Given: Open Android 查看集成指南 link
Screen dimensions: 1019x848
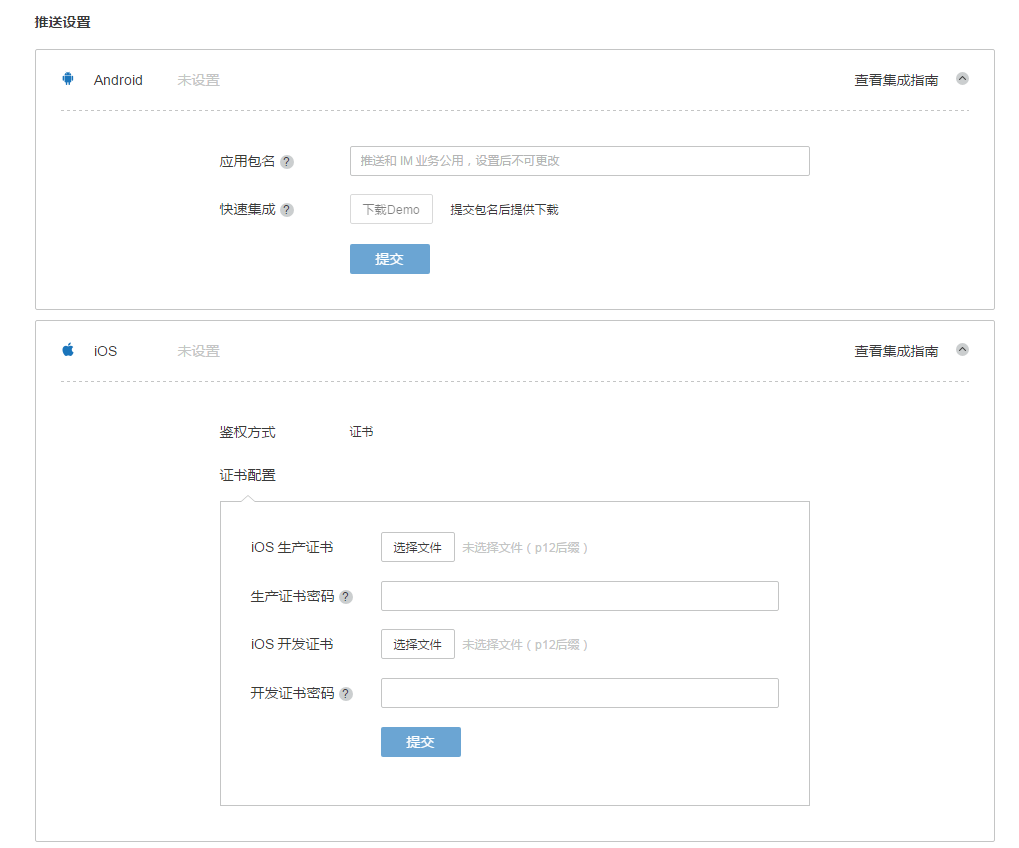Looking at the screenshot, I should 896,80.
